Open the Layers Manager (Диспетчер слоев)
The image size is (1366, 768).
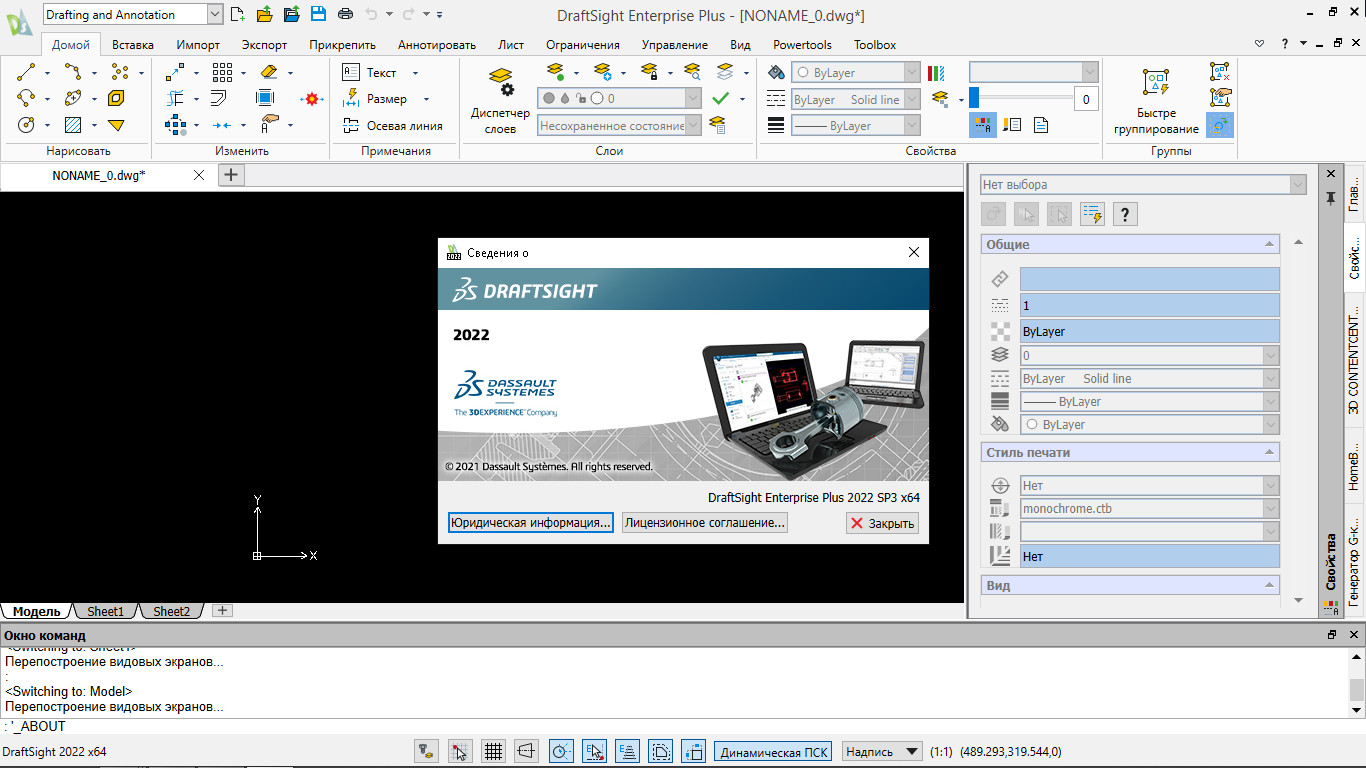click(500, 101)
